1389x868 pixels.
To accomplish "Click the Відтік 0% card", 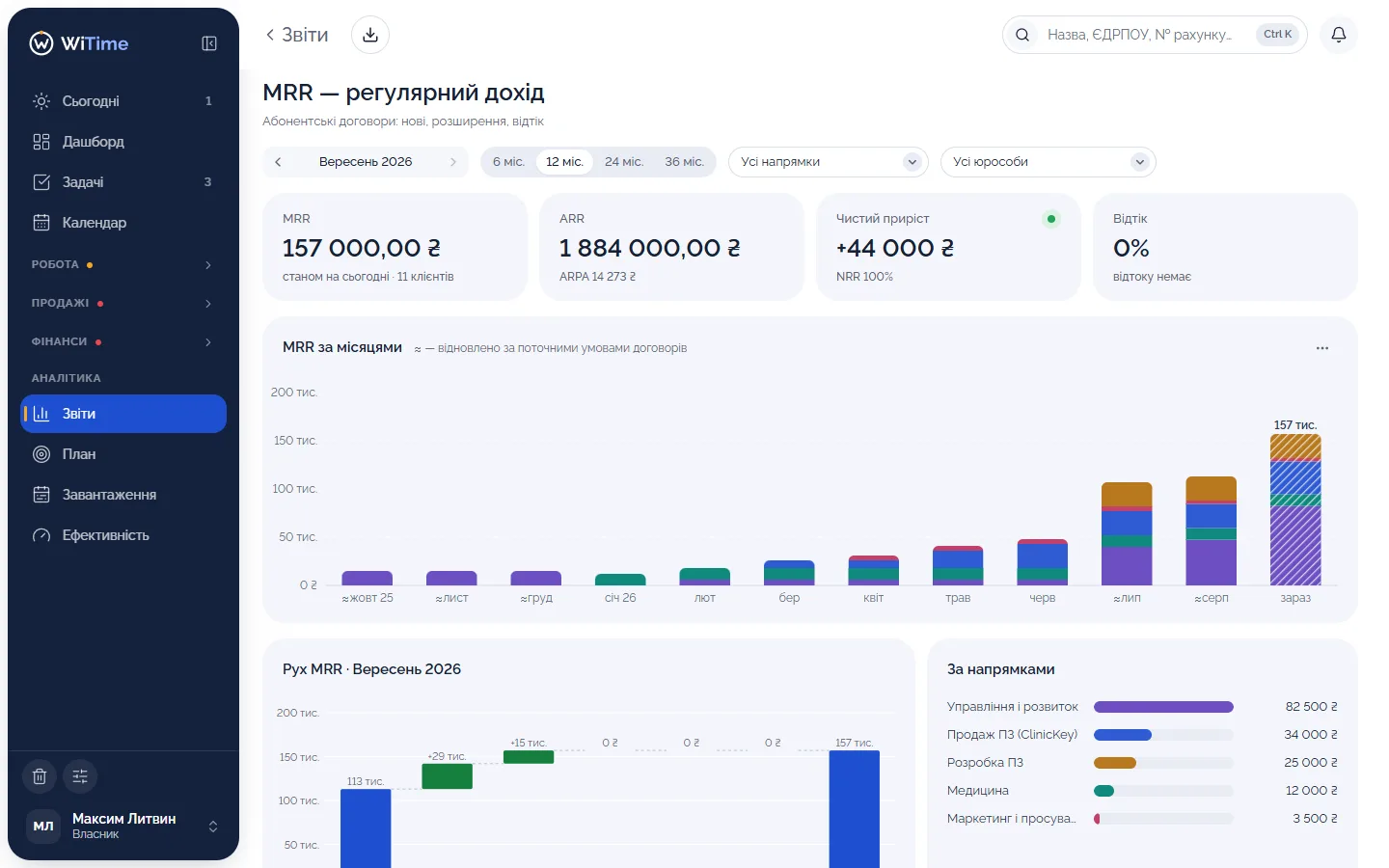I will point(1225,247).
